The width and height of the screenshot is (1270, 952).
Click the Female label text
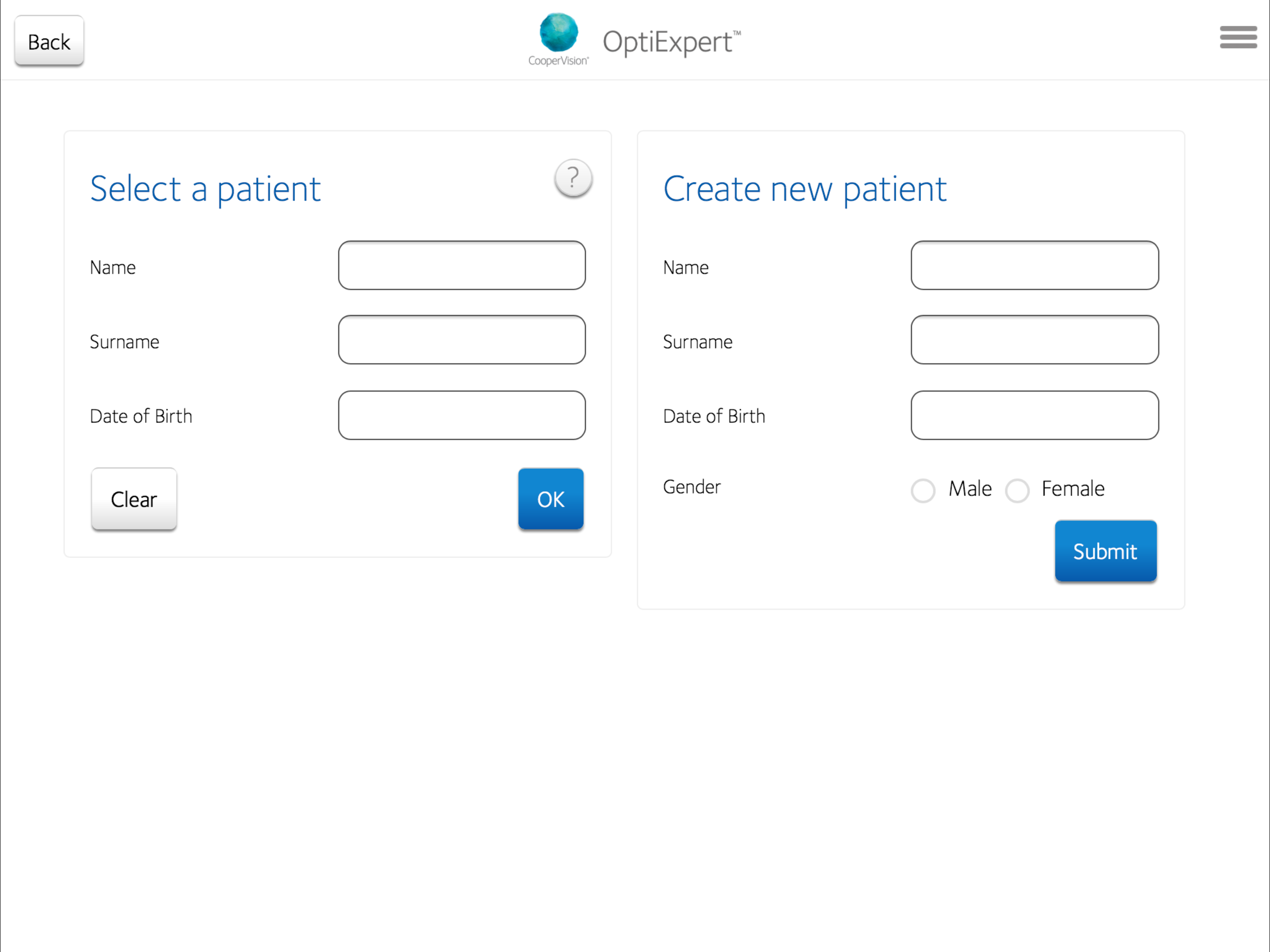pos(1072,489)
